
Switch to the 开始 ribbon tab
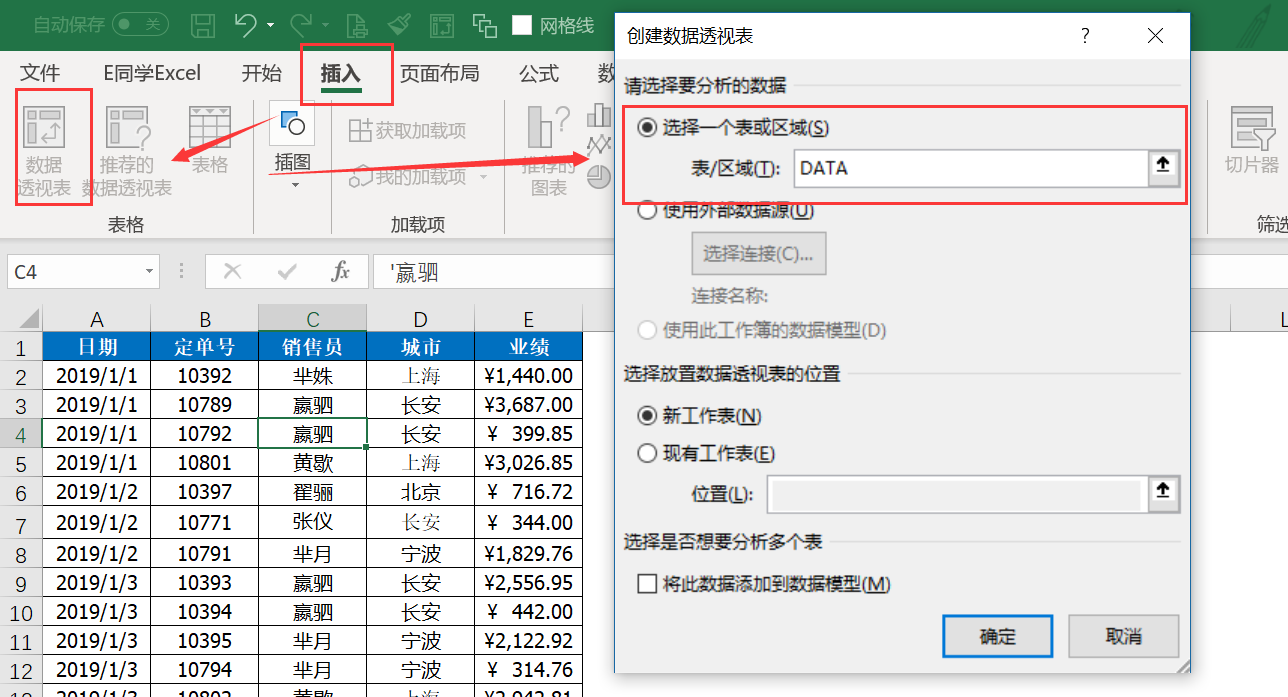click(x=262, y=72)
